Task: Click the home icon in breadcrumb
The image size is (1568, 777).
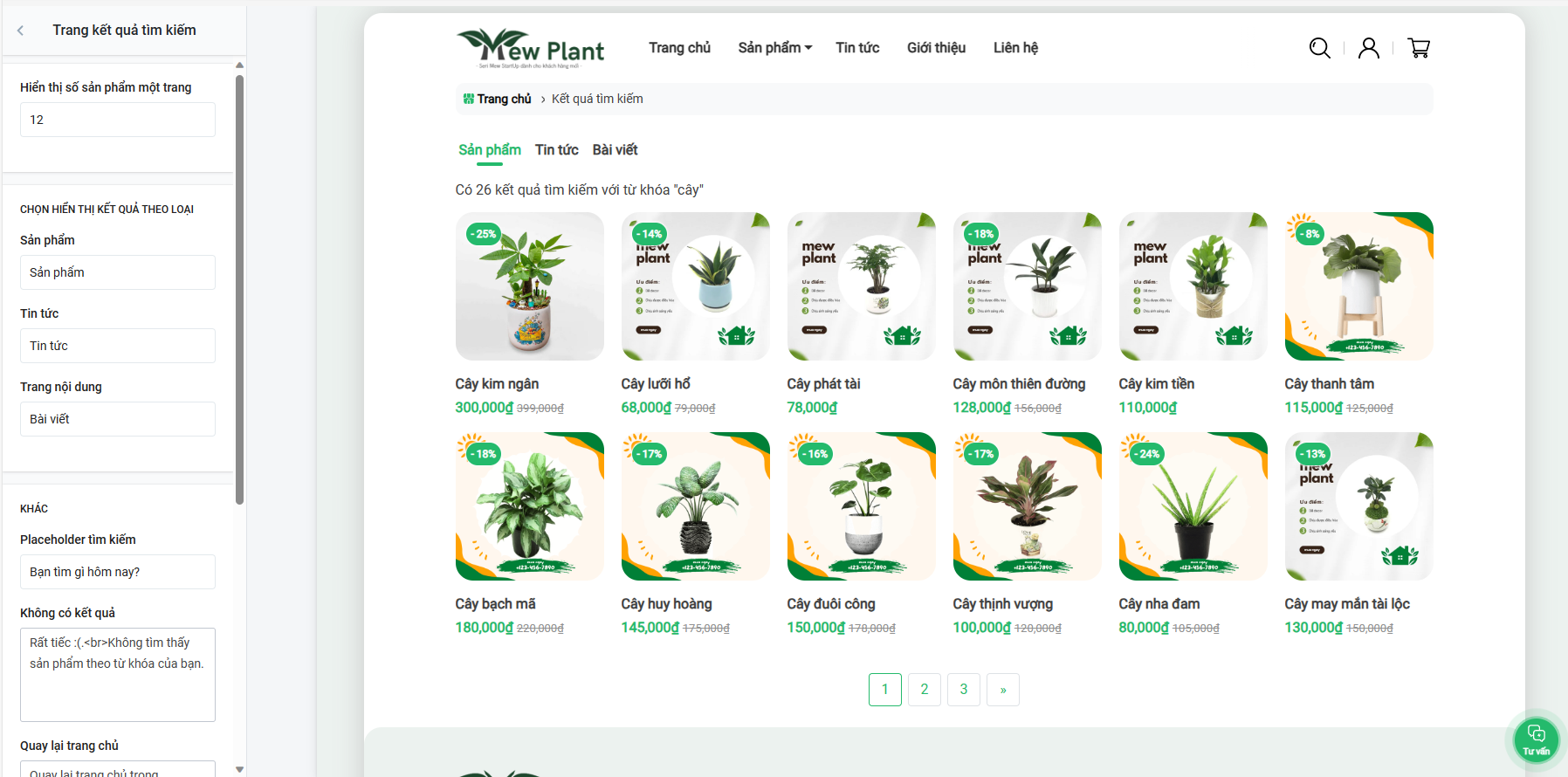Action: tap(469, 99)
